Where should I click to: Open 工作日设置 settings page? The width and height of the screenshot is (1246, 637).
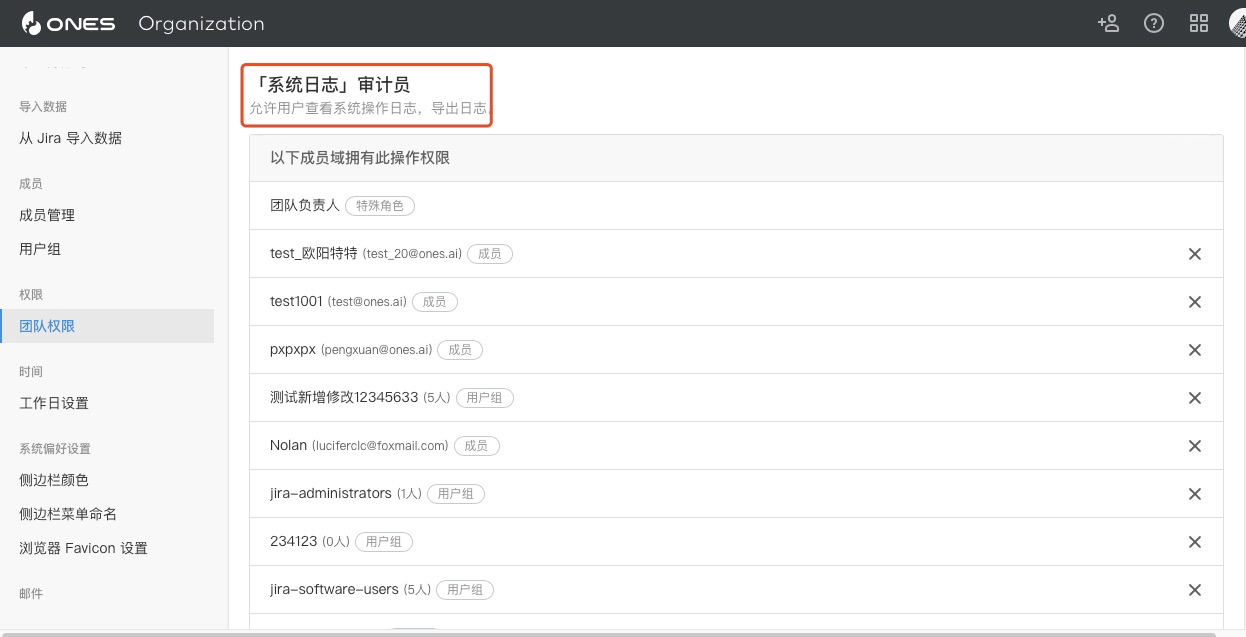[54, 403]
